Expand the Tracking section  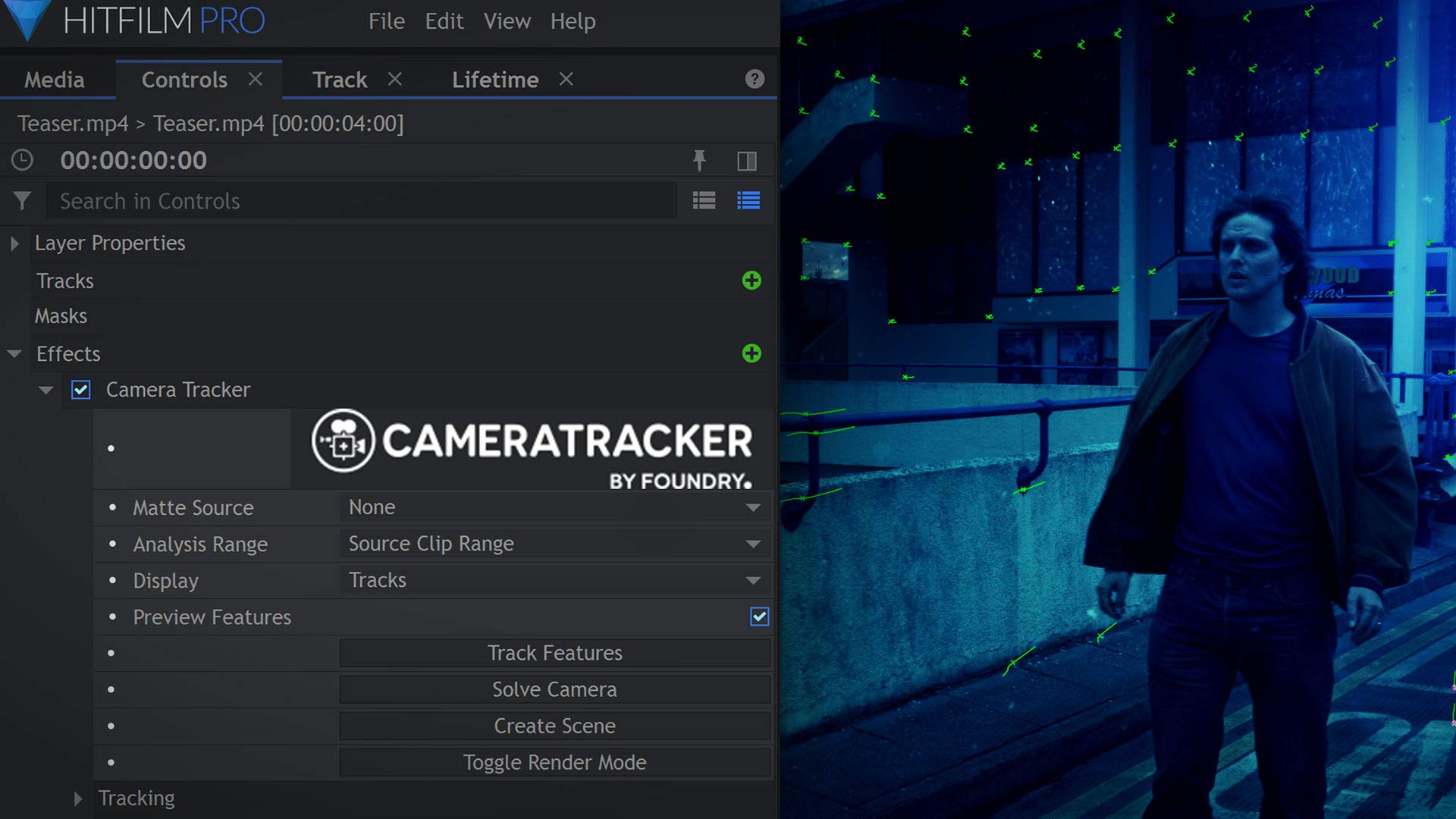coord(77,799)
